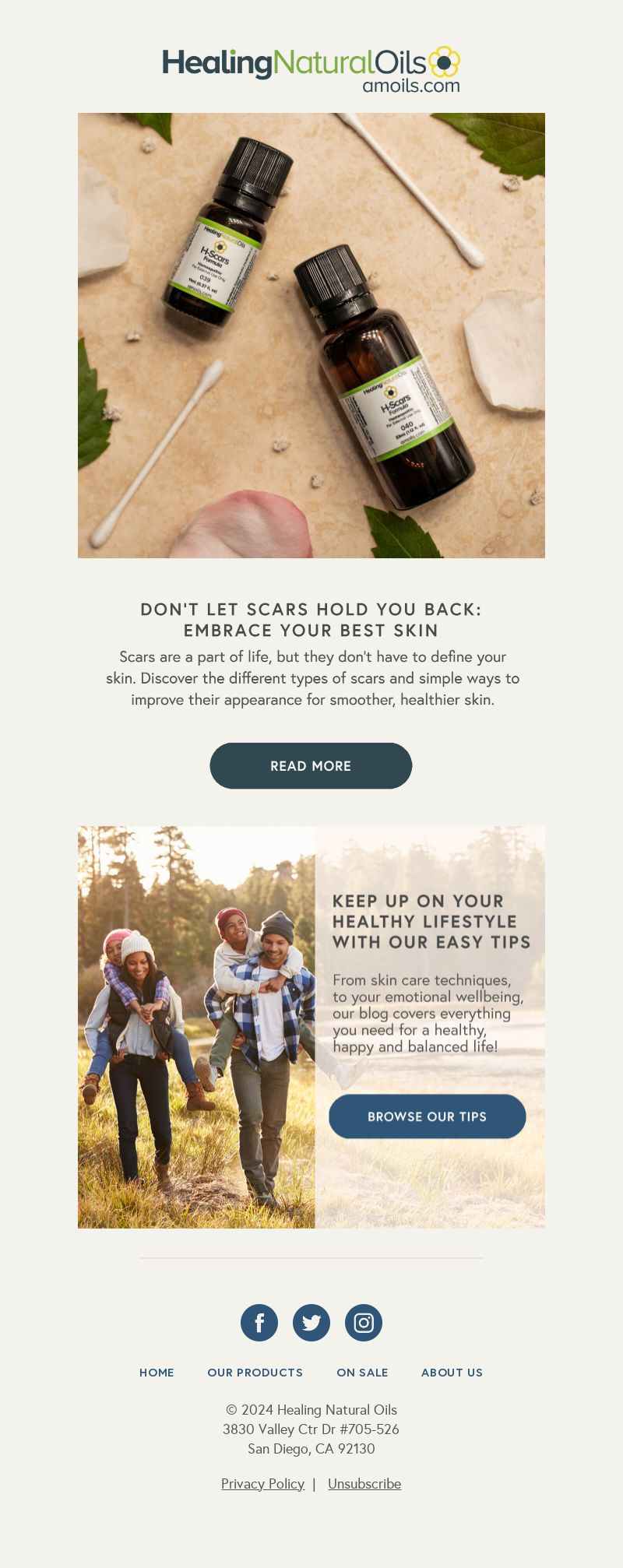This screenshot has width=623, height=1568.
Task: Click the 'Don't let scars hold you back' headline
Action: [x=311, y=620]
